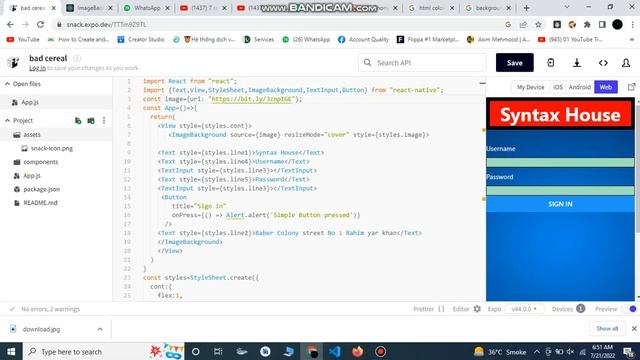Open the Project three-dot menu
640x360 pixels.
click(104, 120)
